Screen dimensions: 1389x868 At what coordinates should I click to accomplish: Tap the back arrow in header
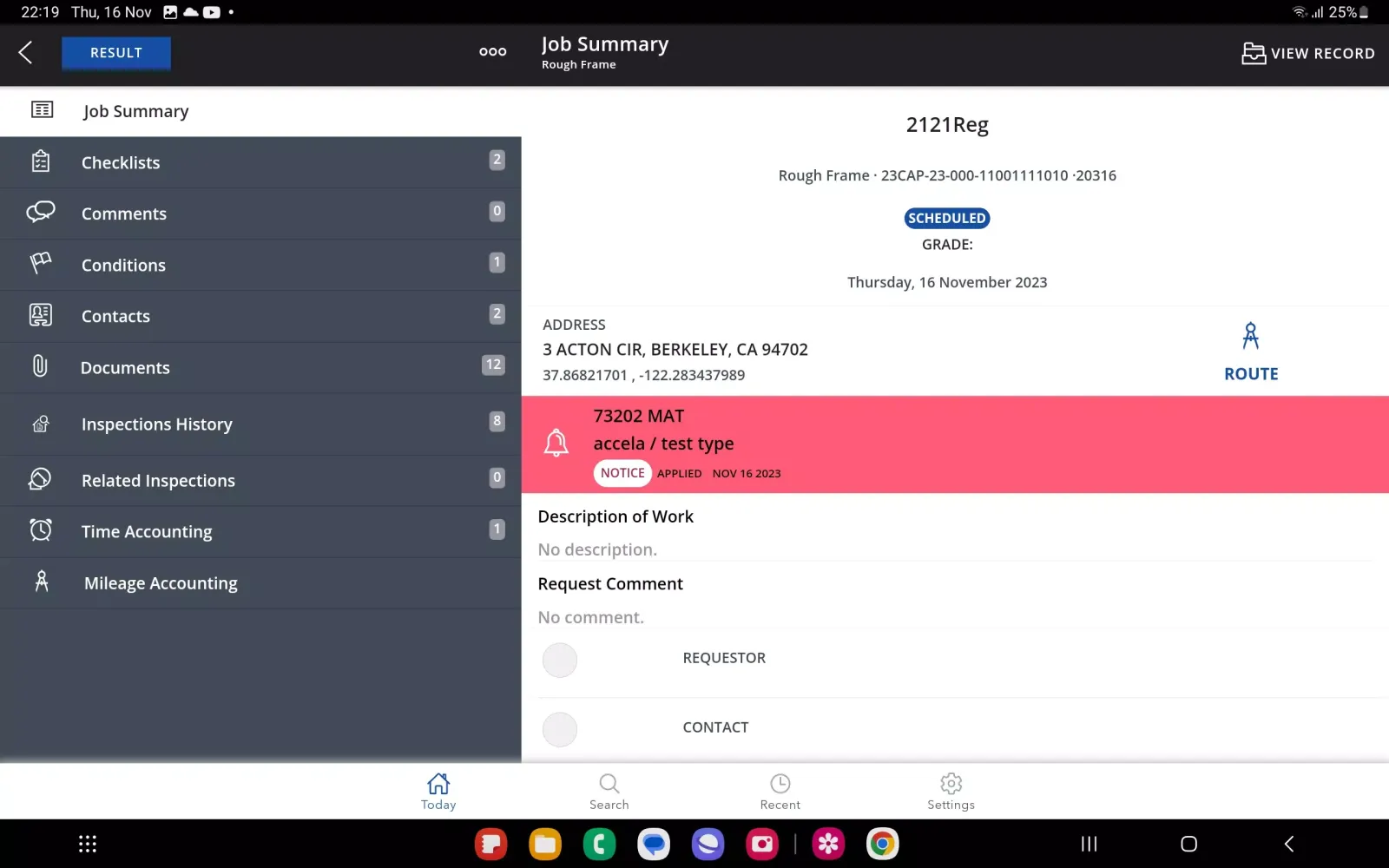26,53
